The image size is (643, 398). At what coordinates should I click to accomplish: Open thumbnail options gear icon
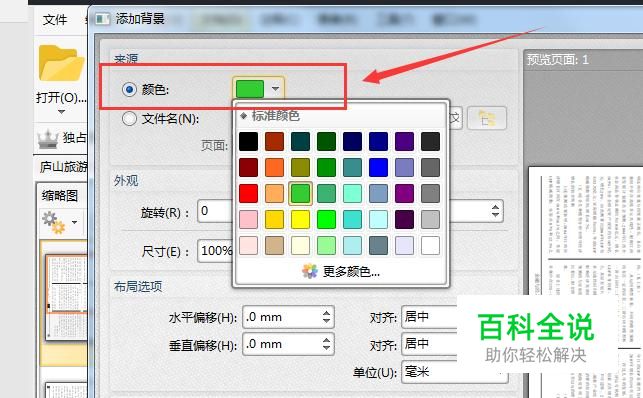(x=53, y=222)
